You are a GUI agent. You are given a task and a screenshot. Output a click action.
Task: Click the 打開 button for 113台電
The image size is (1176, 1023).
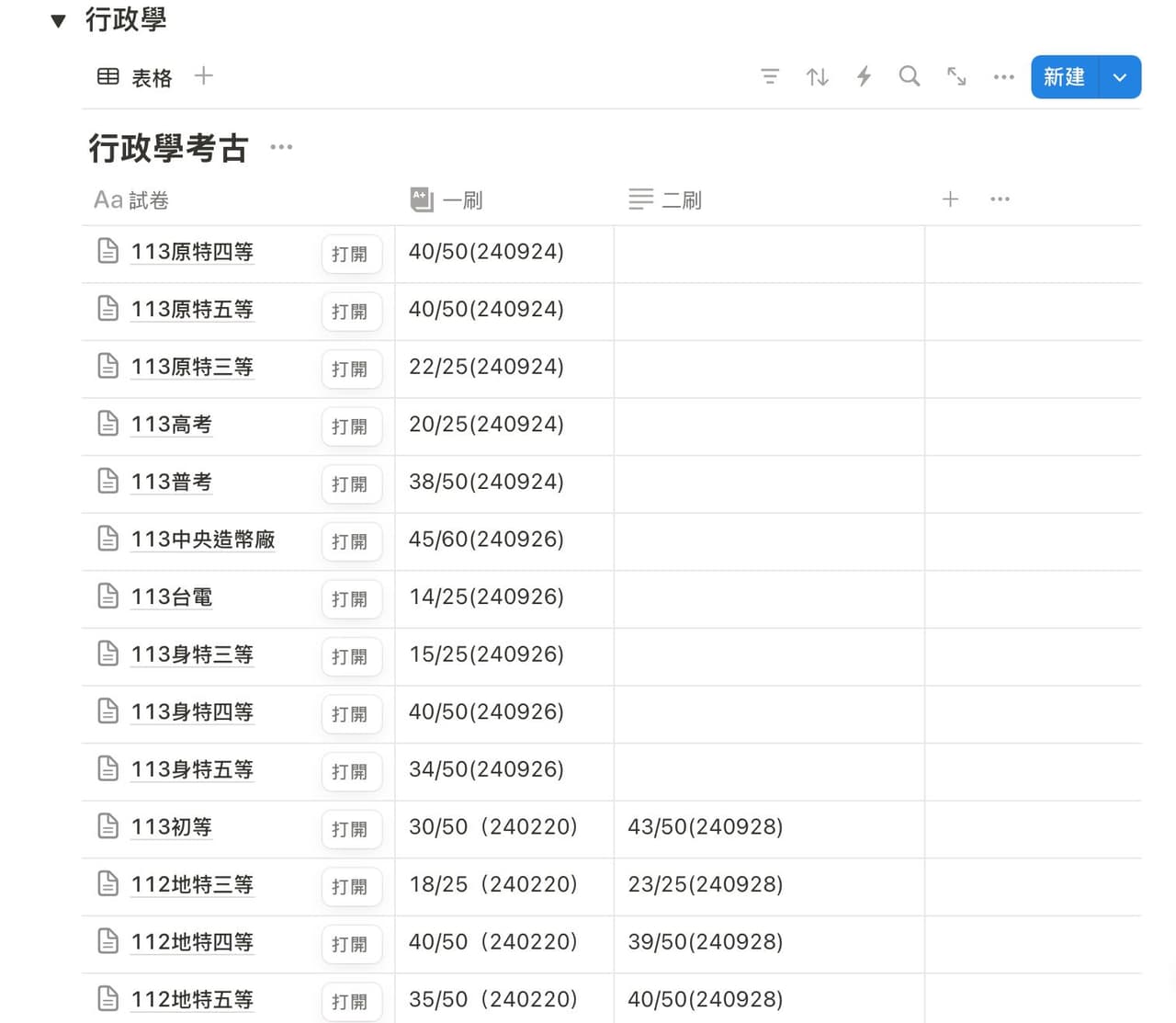[351, 598]
